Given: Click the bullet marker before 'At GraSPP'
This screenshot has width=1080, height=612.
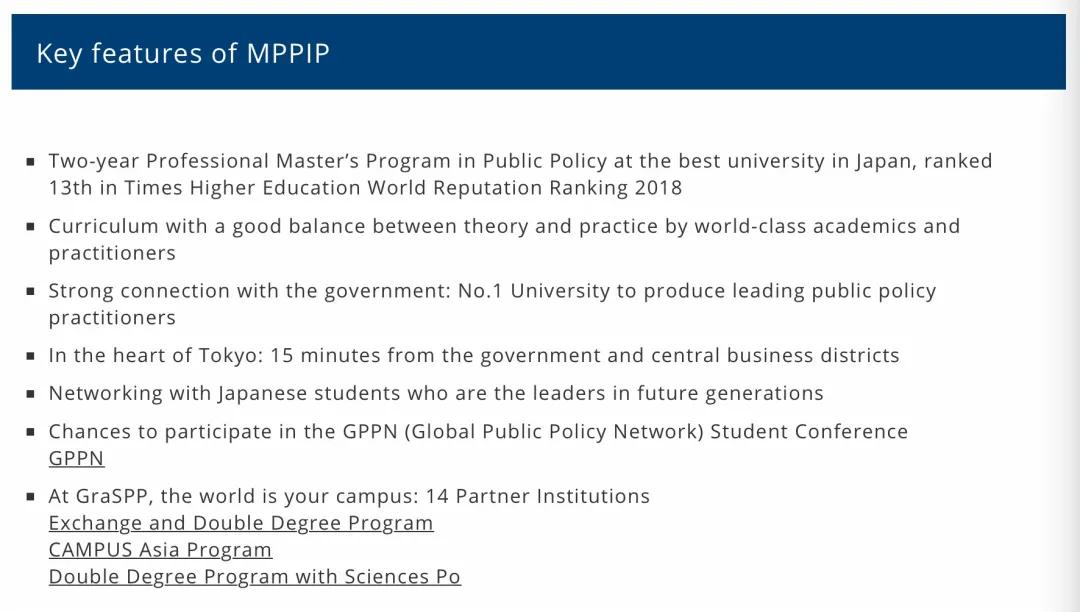Looking at the screenshot, I should [31, 497].
